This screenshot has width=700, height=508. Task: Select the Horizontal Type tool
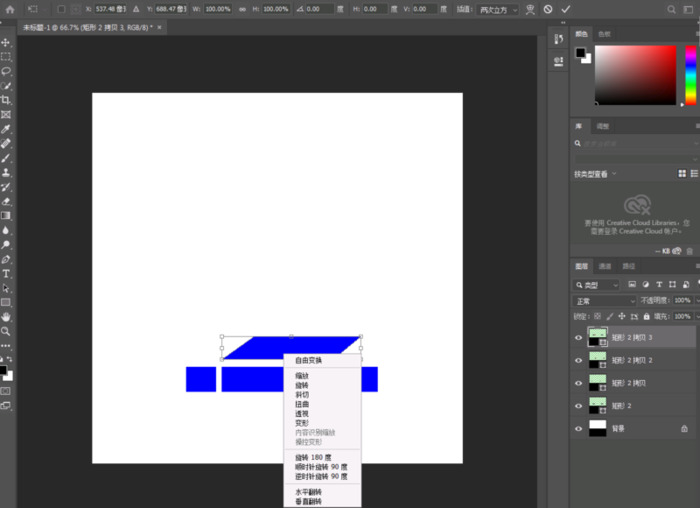coord(6,273)
